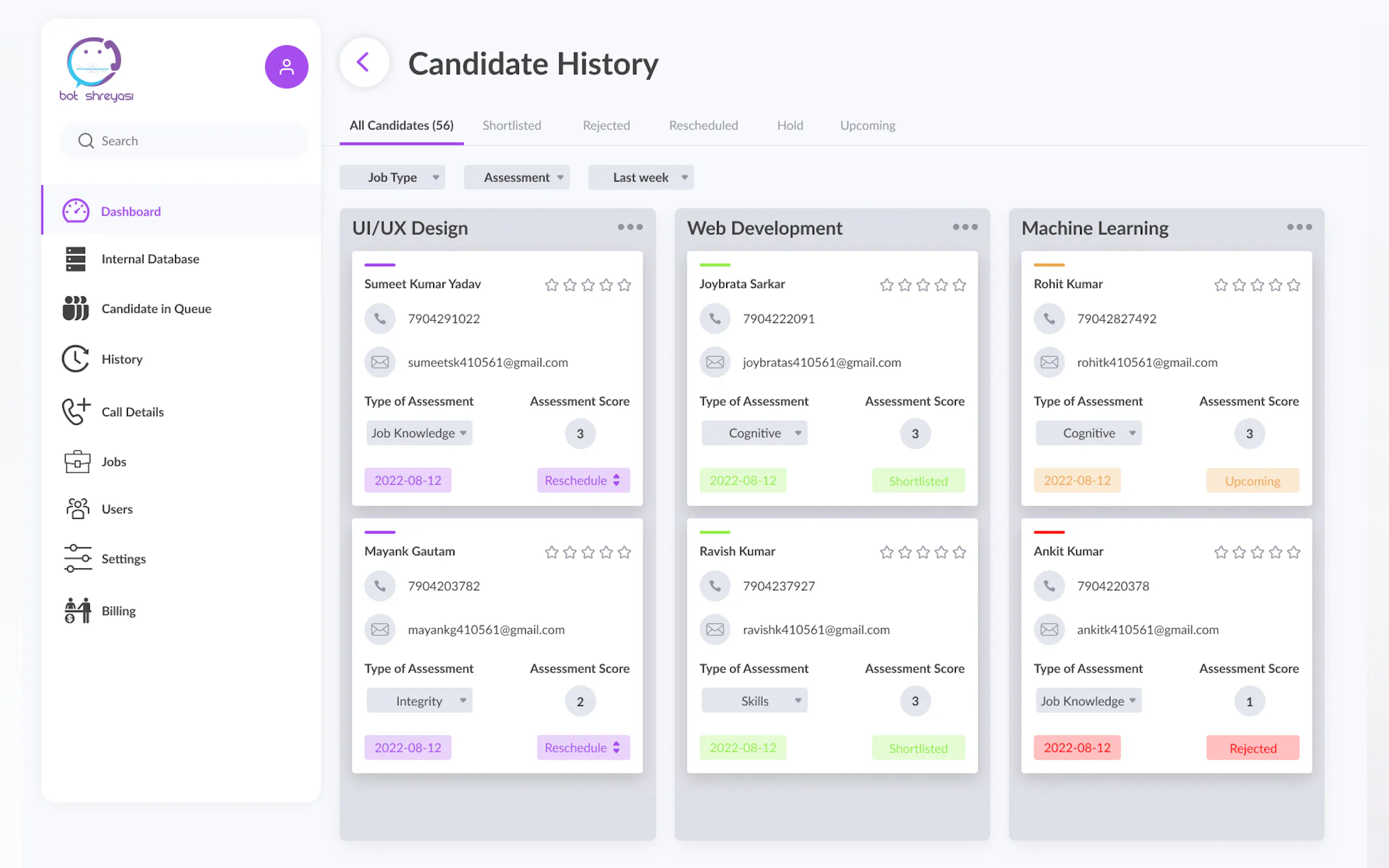The width and height of the screenshot is (1389, 868).
Task: Open Candidate in Queue from sidebar
Action: pos(156,309)
